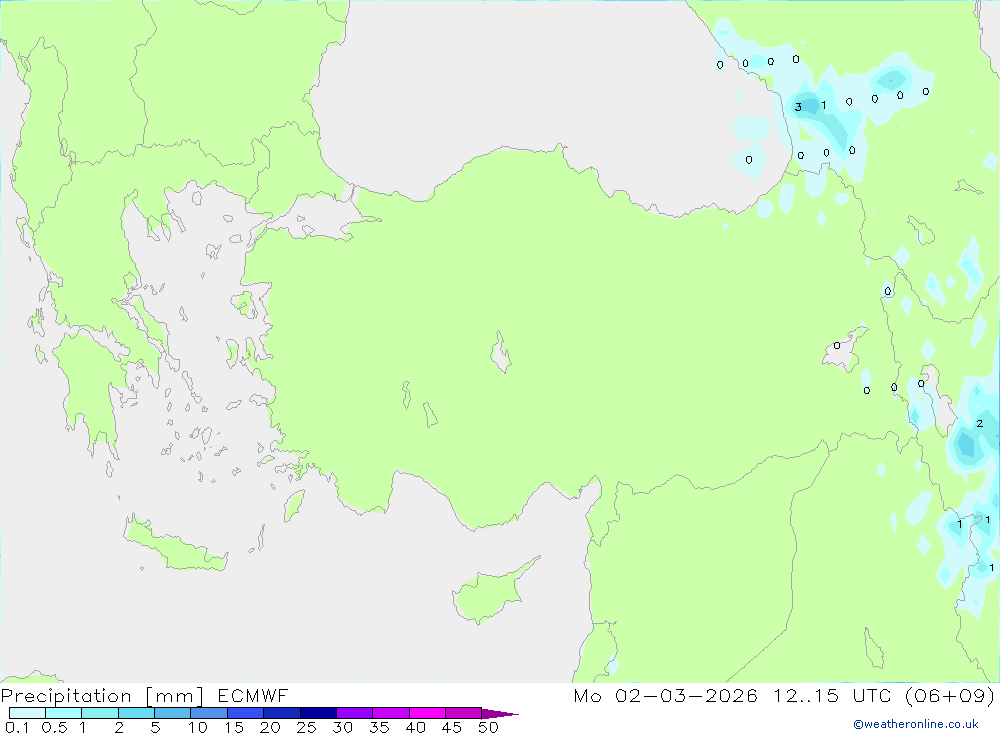Click legend label '40'
Screen dimensions: 1000x733
pyautogui.click(x=416, y=727)
